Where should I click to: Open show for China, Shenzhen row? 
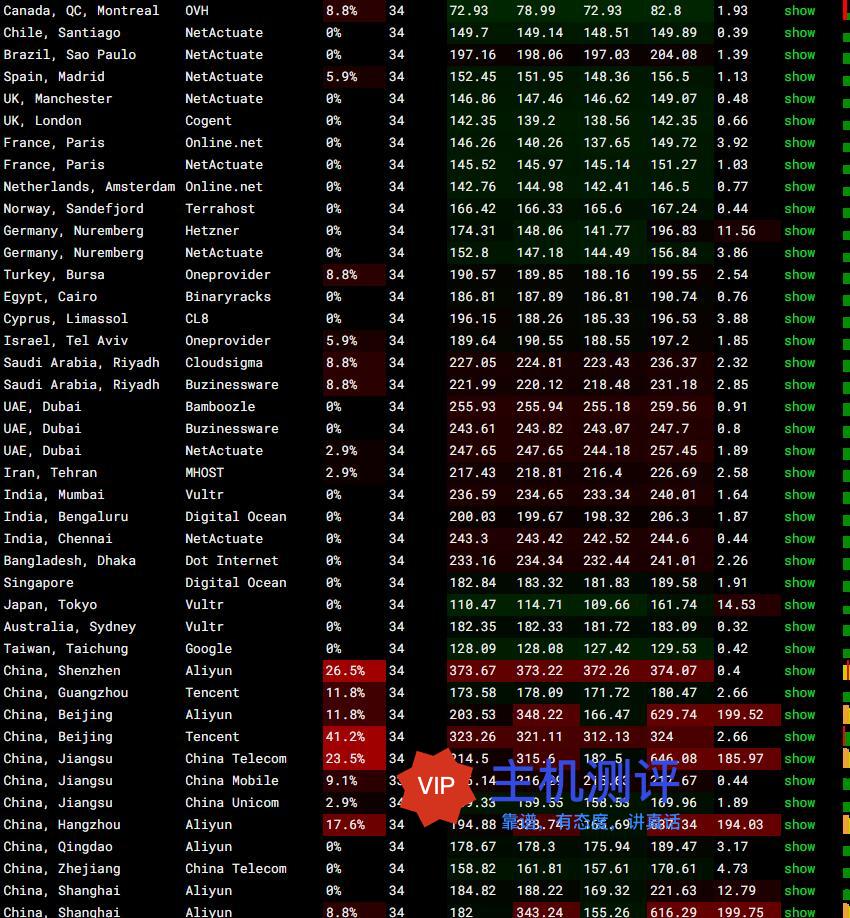(x=800, y=671)
